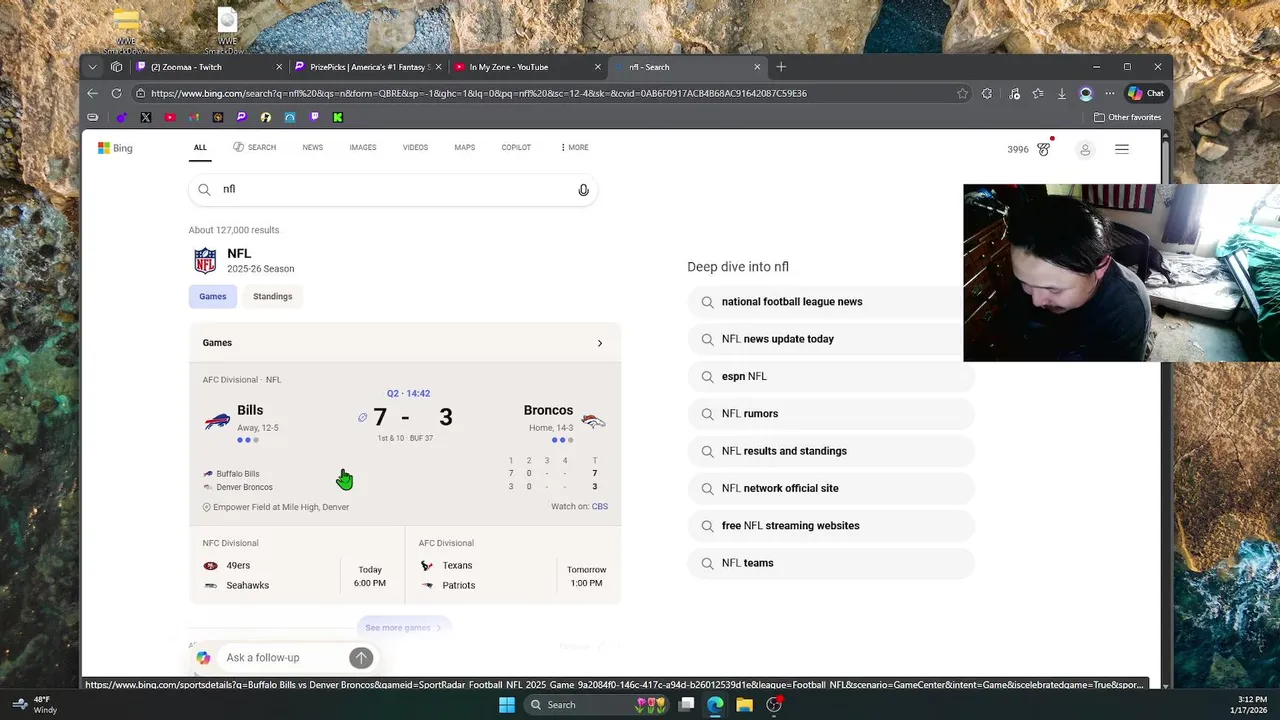
Task: Expand Games with the right chevron
Action: click(600, 343)
